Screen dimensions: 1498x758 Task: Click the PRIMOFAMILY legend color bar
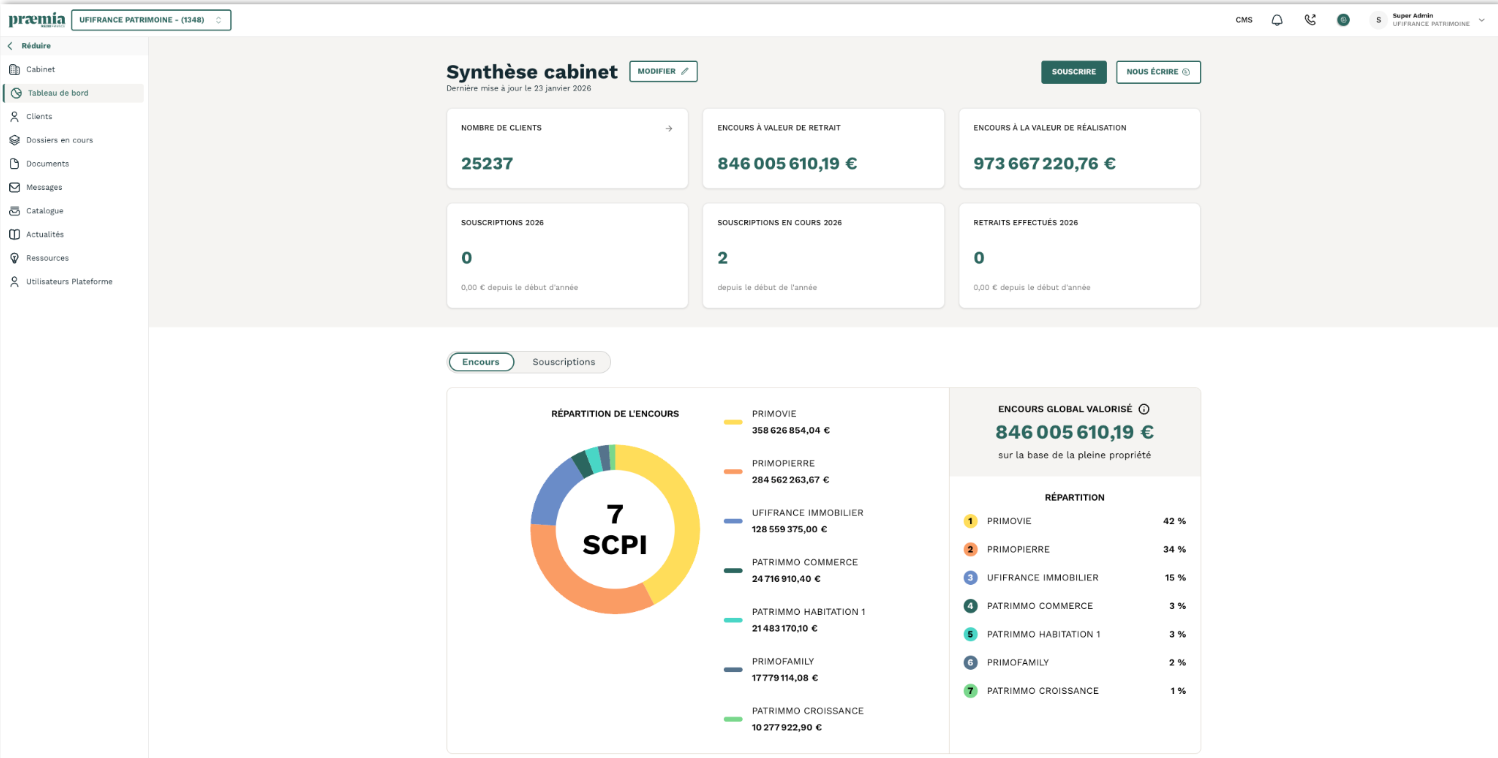click(x=733, y=670)
